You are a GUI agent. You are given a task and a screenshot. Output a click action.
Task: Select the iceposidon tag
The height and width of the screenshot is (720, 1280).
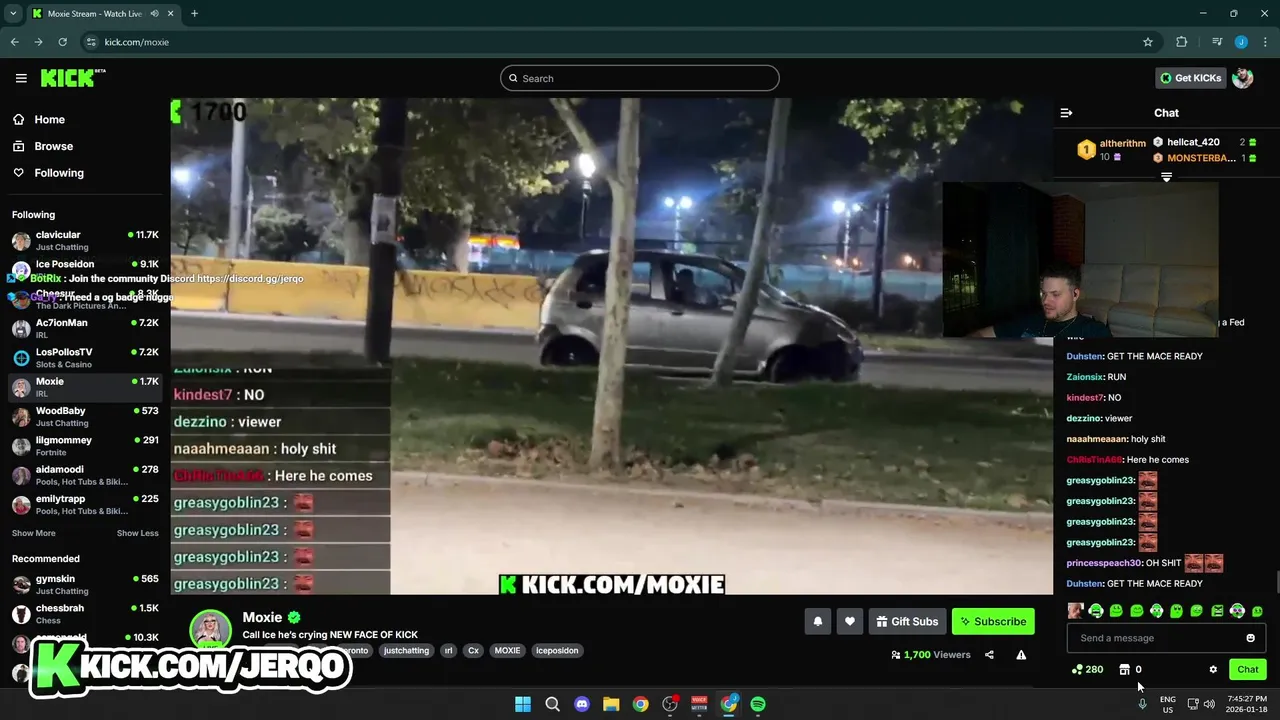coord(557,650)
